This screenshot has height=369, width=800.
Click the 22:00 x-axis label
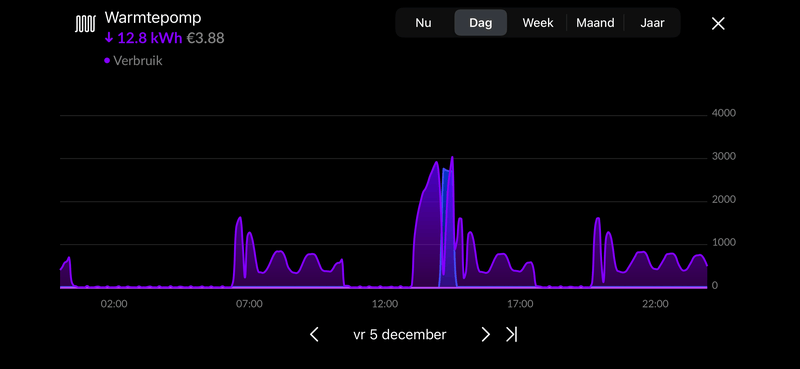655,304
